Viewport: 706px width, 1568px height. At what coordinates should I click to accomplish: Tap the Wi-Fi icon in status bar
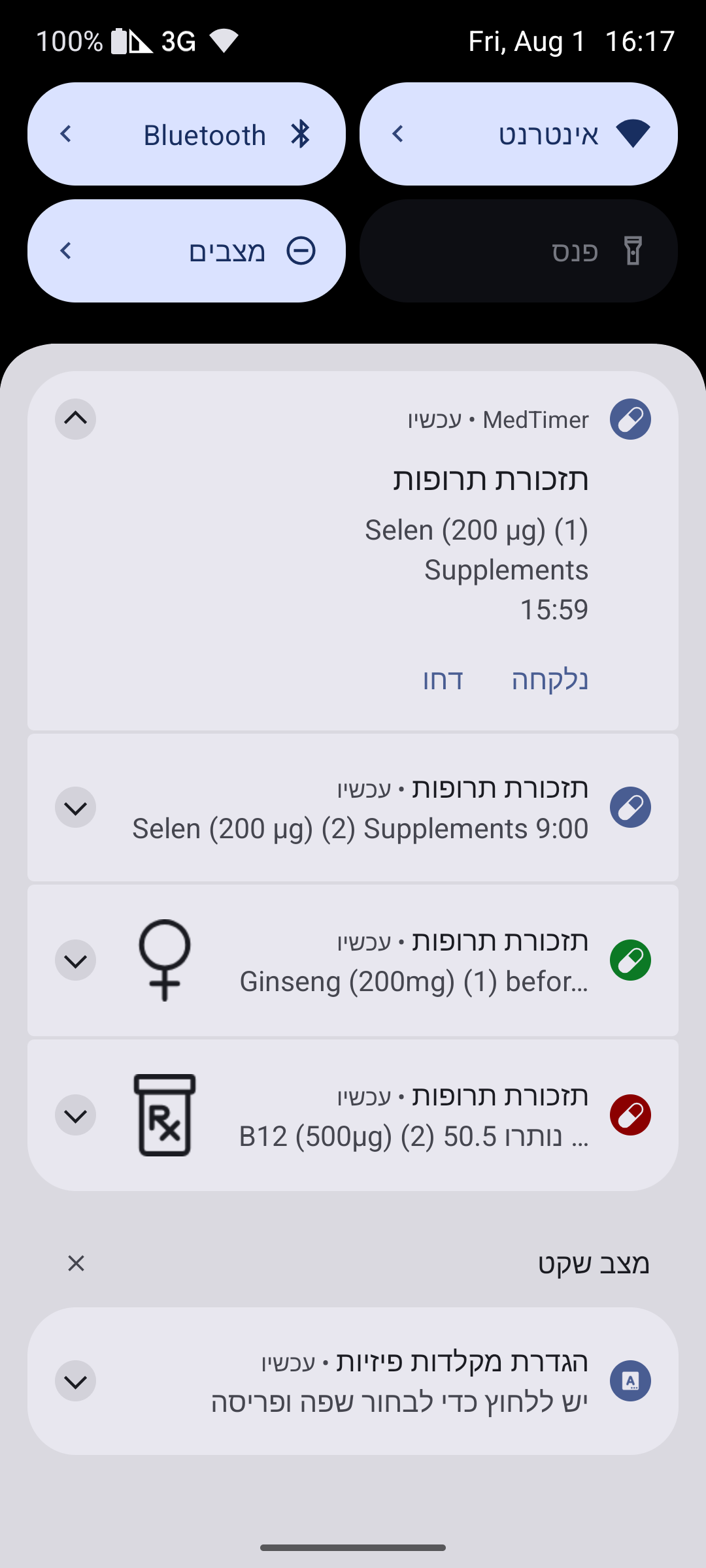tap(224, 41)
